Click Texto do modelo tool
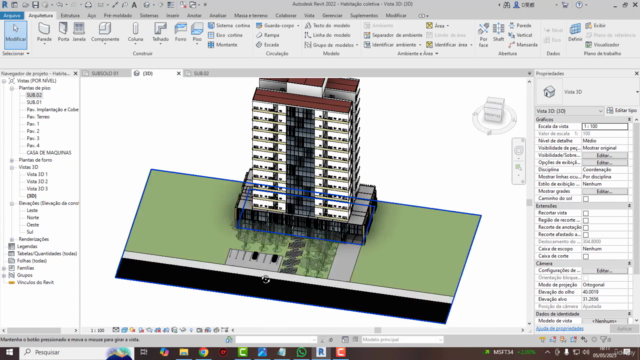640x360 pixels. click(x=327, y=25)
